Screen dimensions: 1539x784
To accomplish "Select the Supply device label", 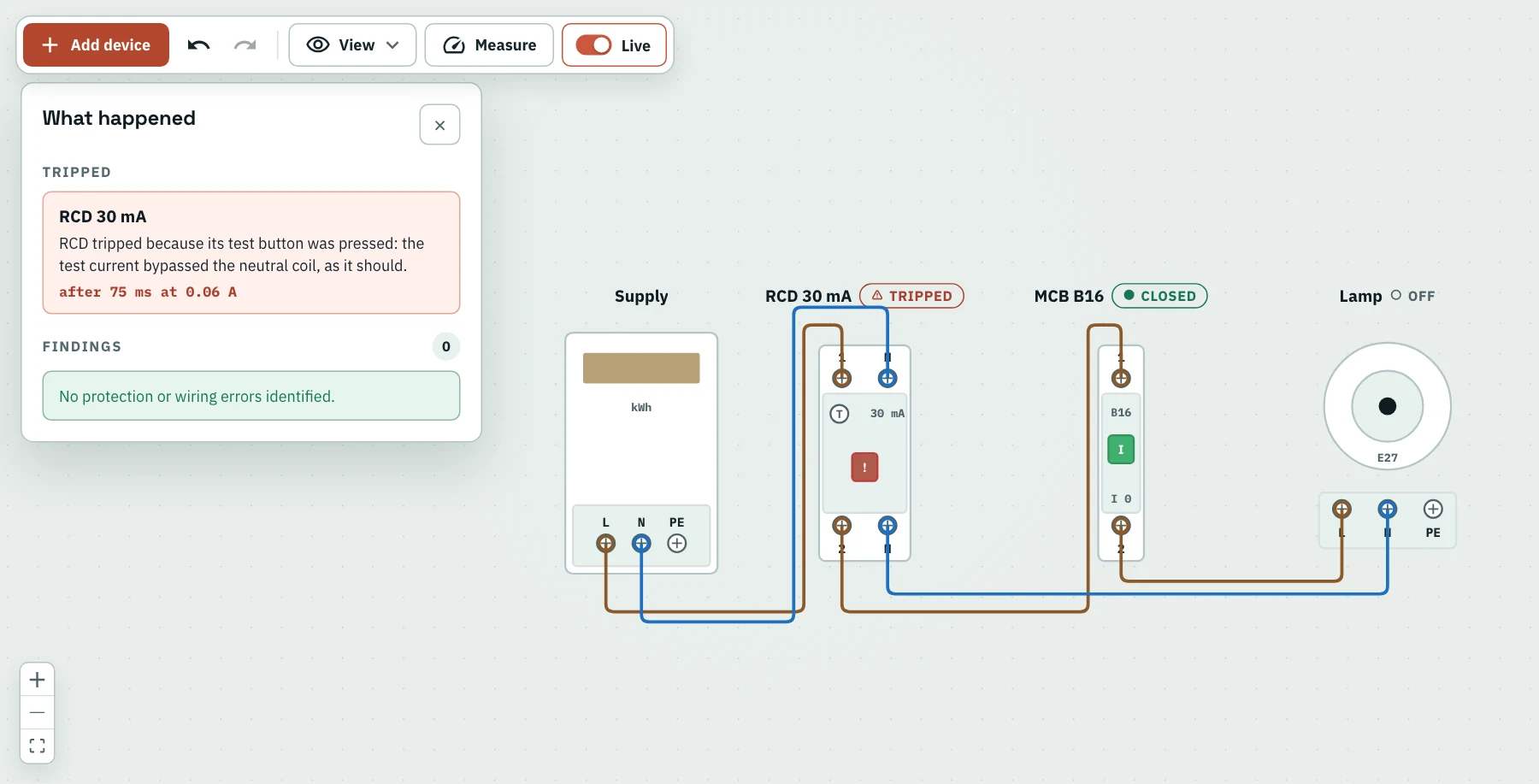I will (x=641, y=296).
